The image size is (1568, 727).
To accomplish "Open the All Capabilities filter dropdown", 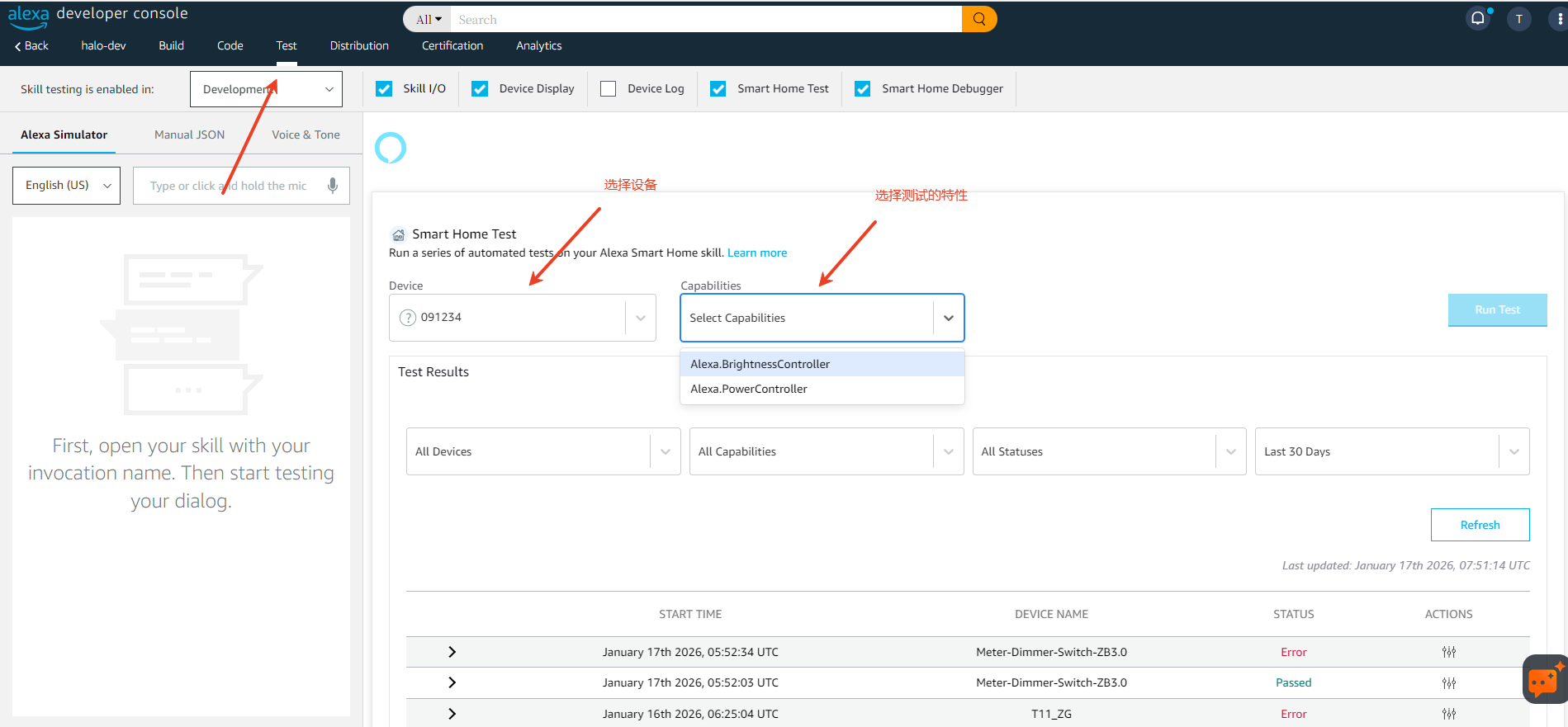I will (x=827, y=451).
